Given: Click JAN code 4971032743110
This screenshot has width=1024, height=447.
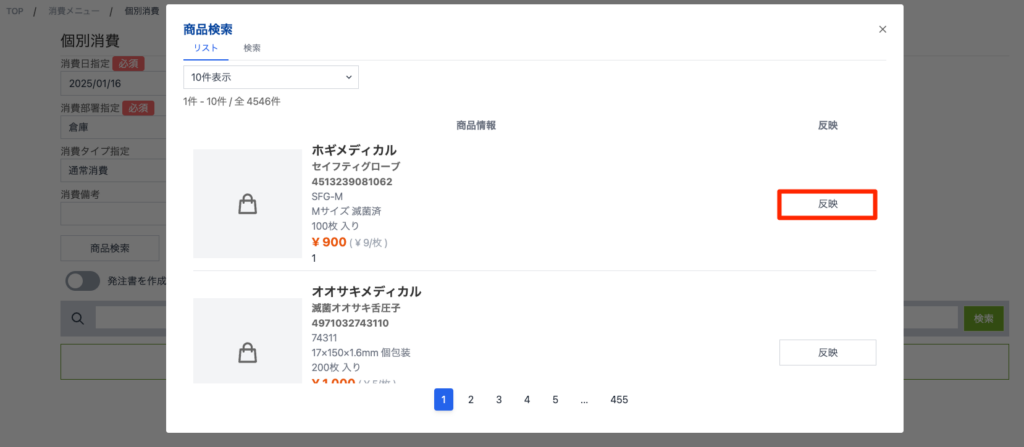Looking at the screenshot, I should click(352, 323).
